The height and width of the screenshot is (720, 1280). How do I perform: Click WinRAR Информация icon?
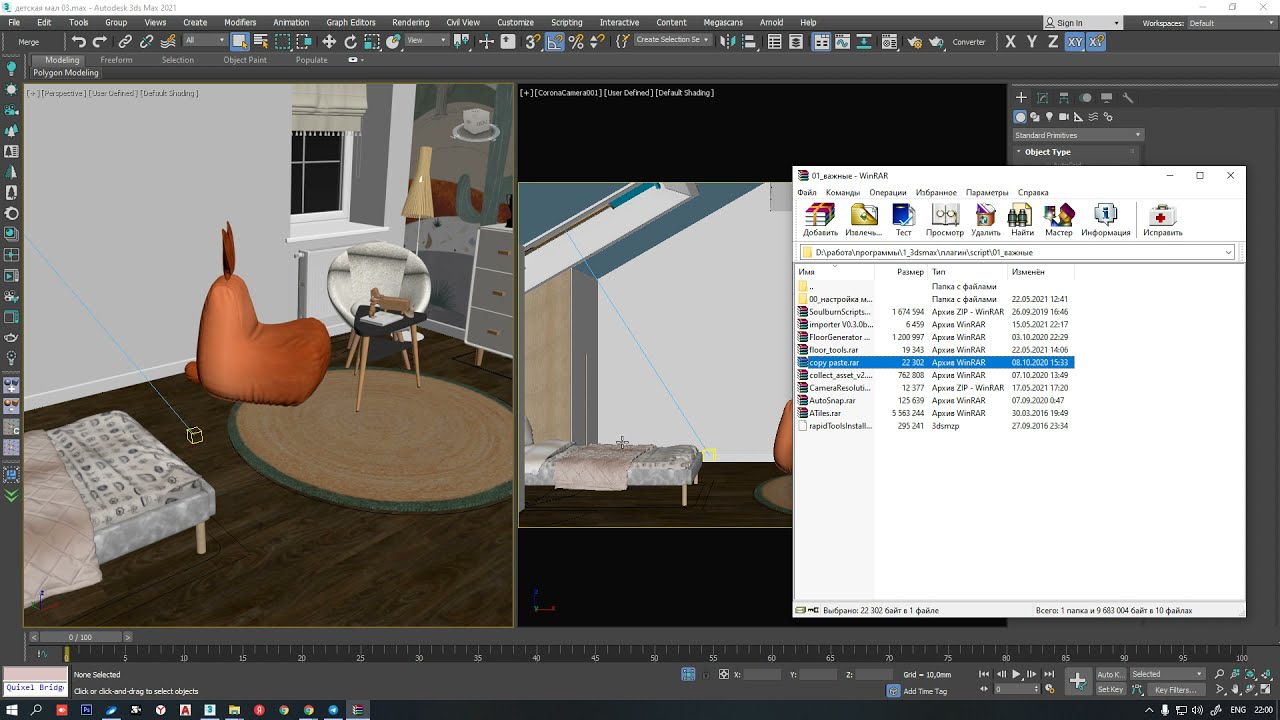coord(1105,220)
